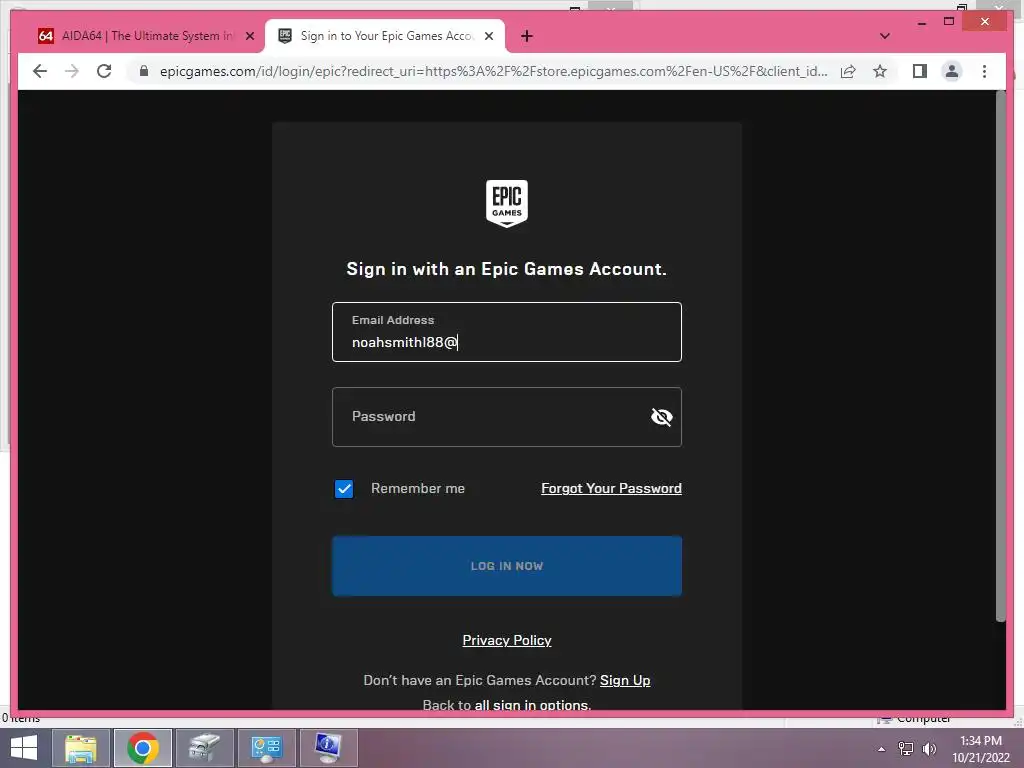Open the Chrome profile avatar menu
Image resolution: width=1024 pixels, height=768 pixels.
(952, 71)
